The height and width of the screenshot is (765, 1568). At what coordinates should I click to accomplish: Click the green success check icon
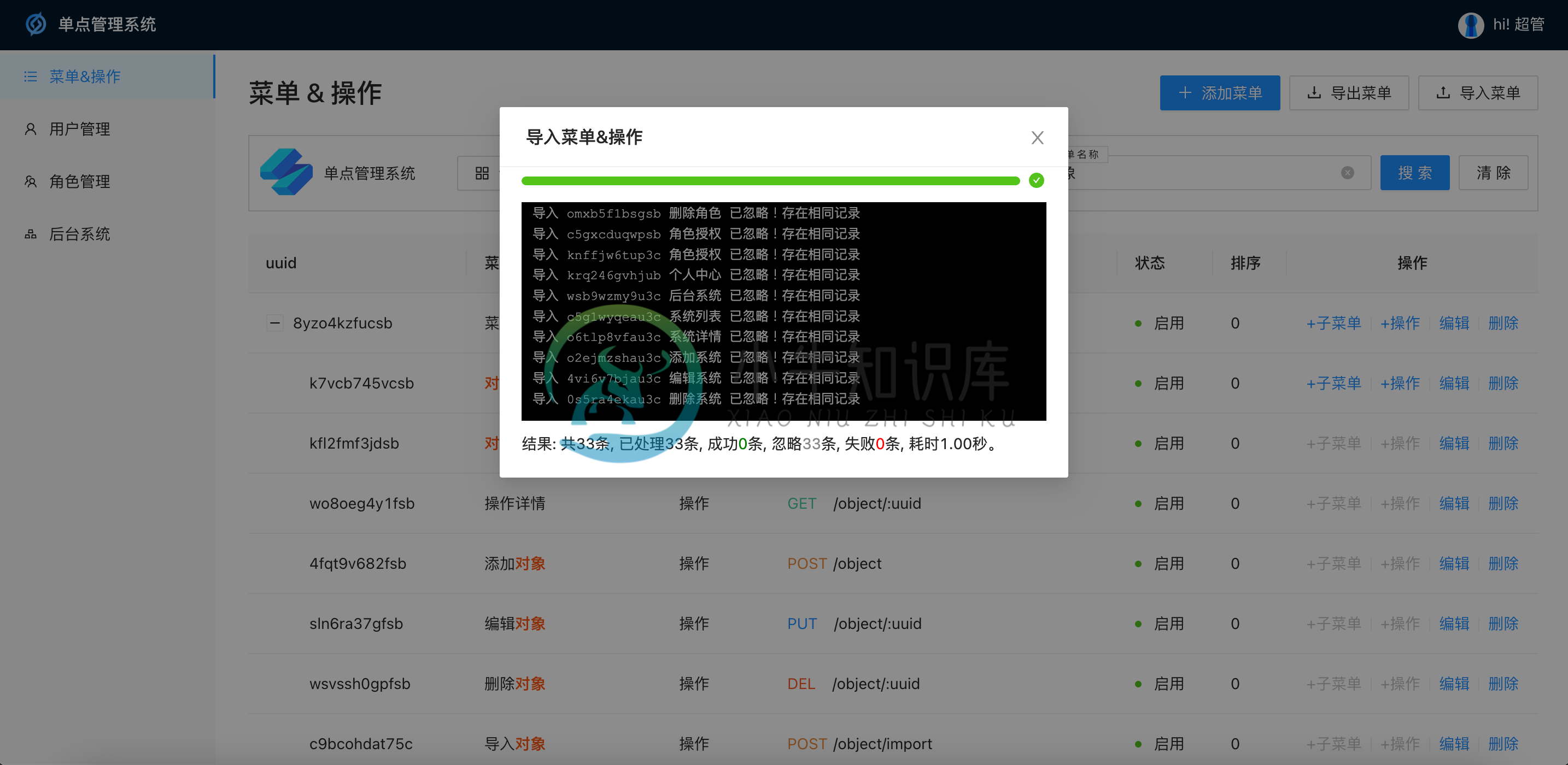1036,181
